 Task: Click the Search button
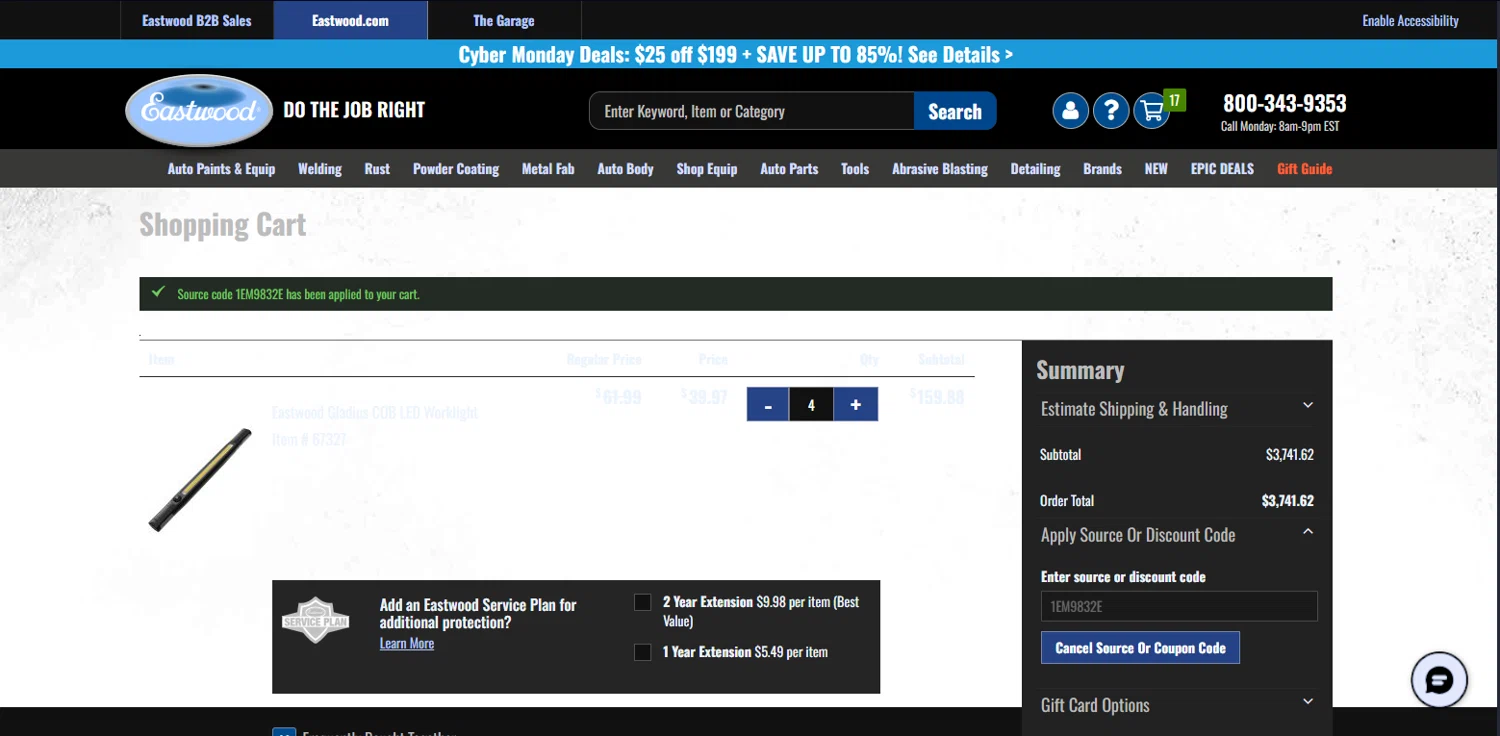coord(955,111)
